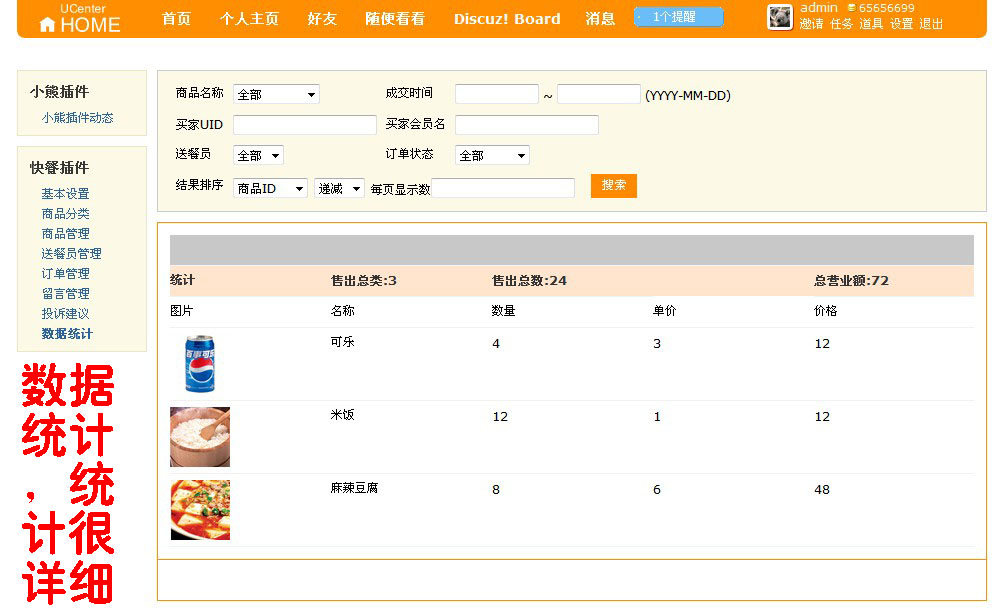Focus the 每页显示数 input field
Viewport: 1006px width, 609px height.
[503, 188]
